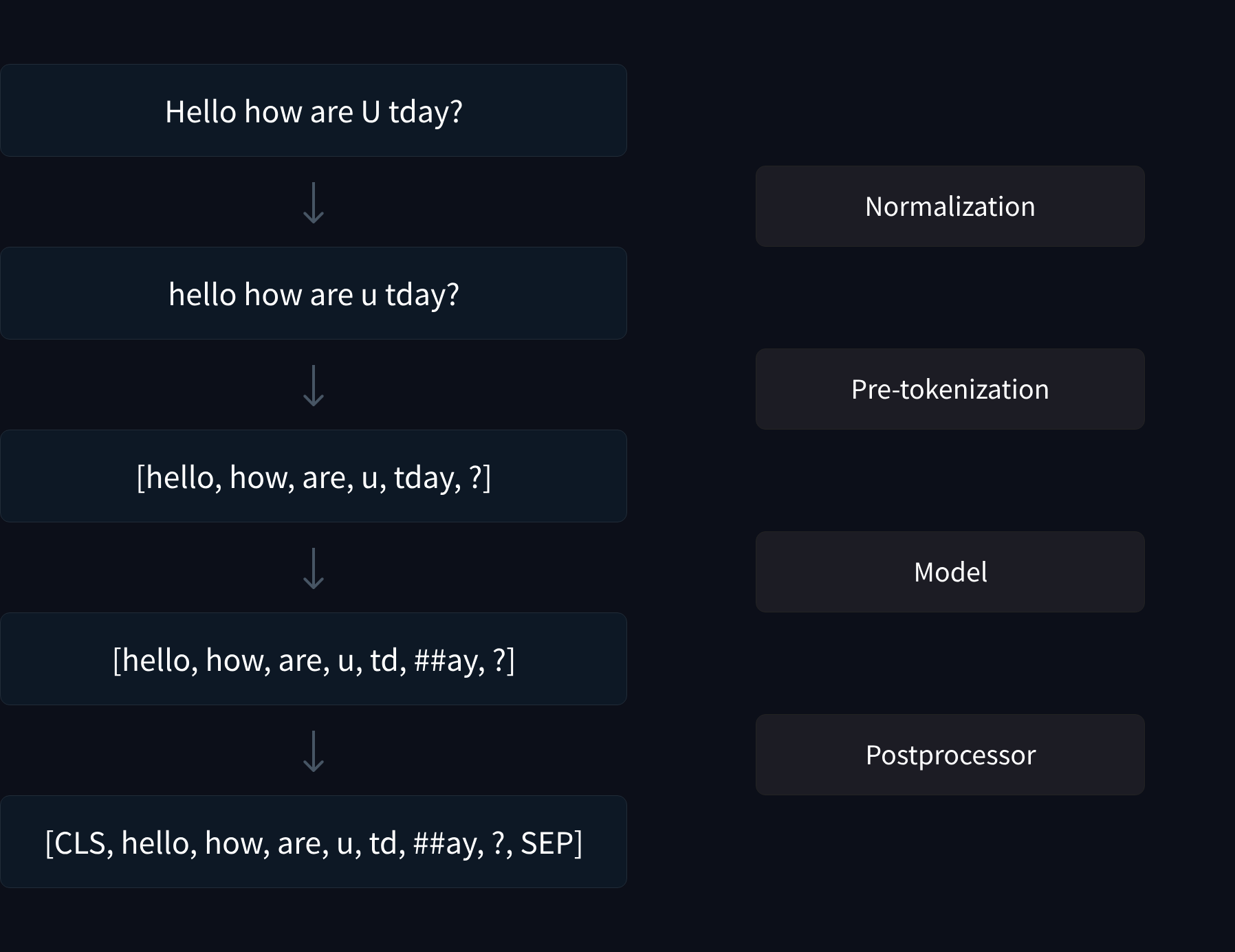Click the arrow below the lowercase normalized sentence

point(314,386)
